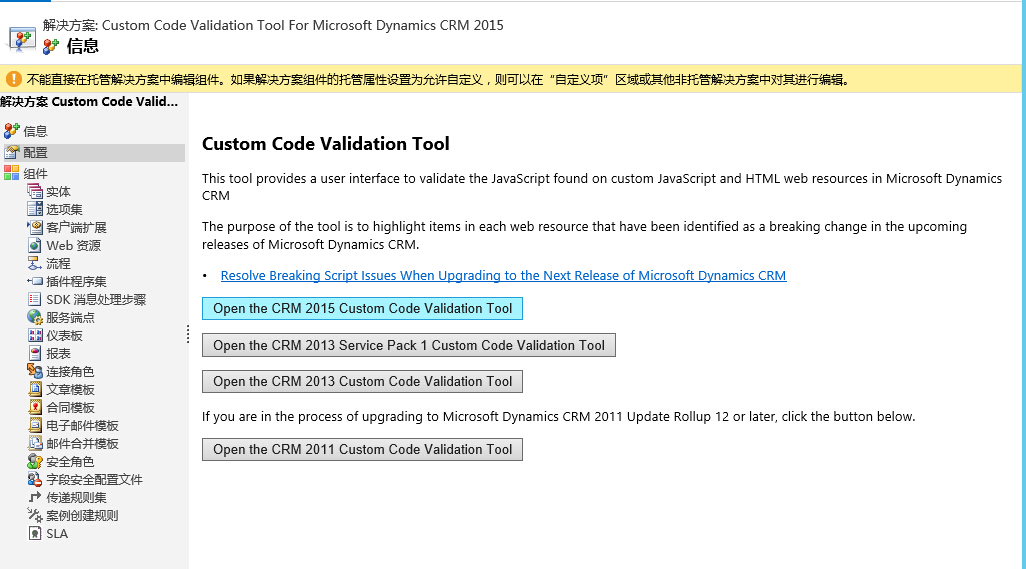Click the Custom Code Validation Tool heading
This screenshot has width=1026, height=569.
[x=325, y=144]
